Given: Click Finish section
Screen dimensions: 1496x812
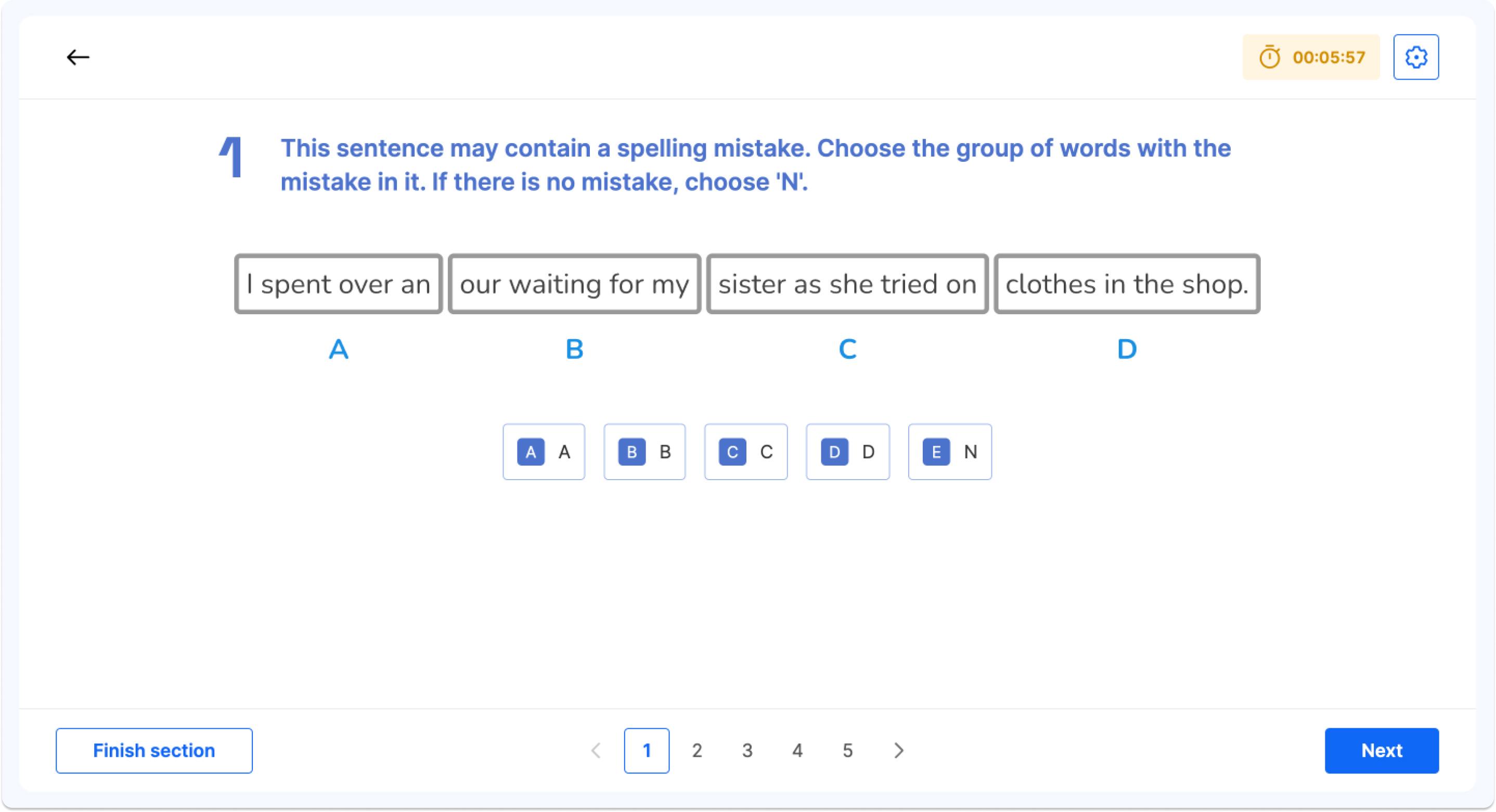Looking at the screenshot, I should click(154, 751).
